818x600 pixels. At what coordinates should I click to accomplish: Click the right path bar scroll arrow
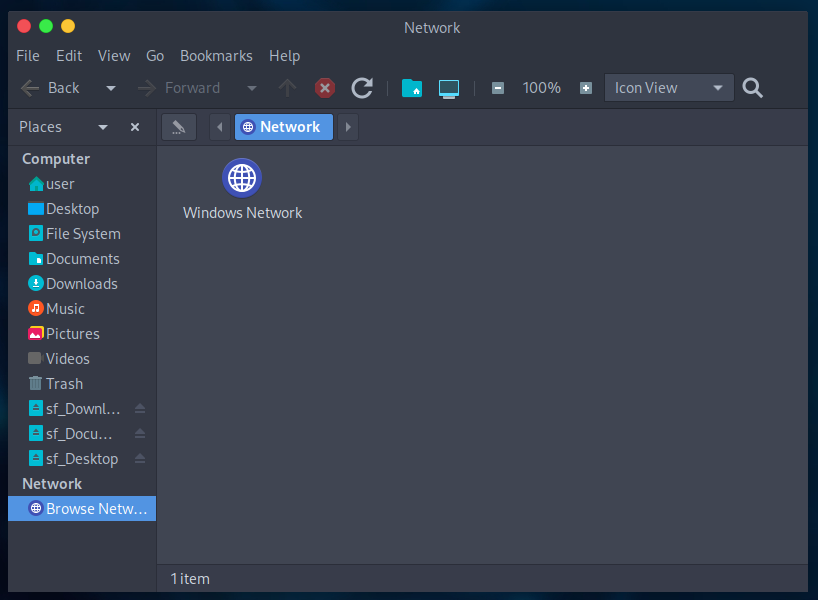coord(348,127)
